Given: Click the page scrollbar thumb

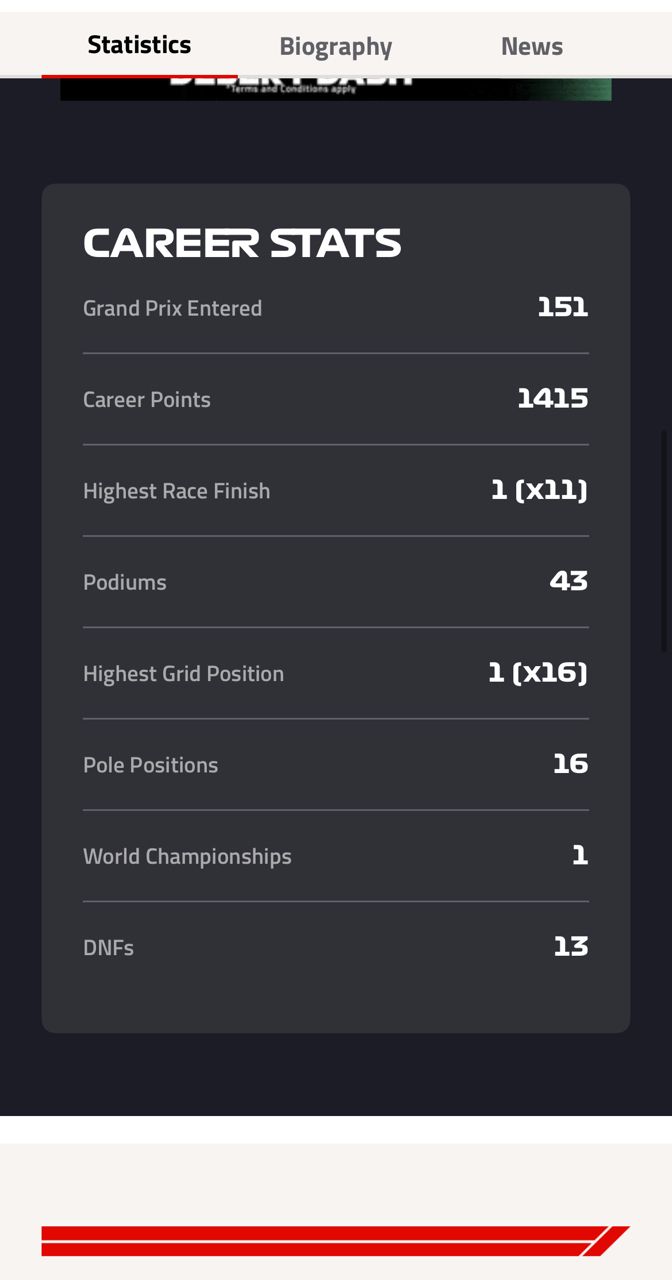Looking at the screenshot, I should click(x=664, y=540).
